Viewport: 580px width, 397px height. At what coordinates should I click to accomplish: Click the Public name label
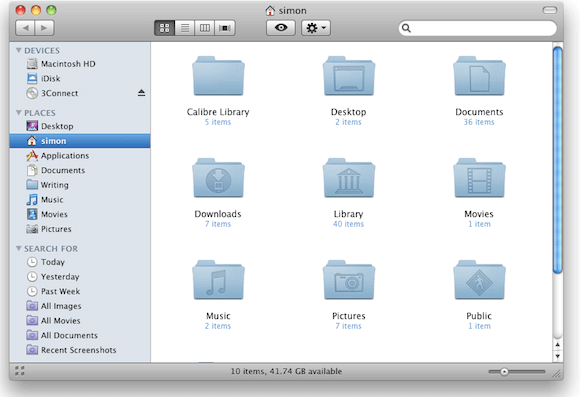point(479,316)
